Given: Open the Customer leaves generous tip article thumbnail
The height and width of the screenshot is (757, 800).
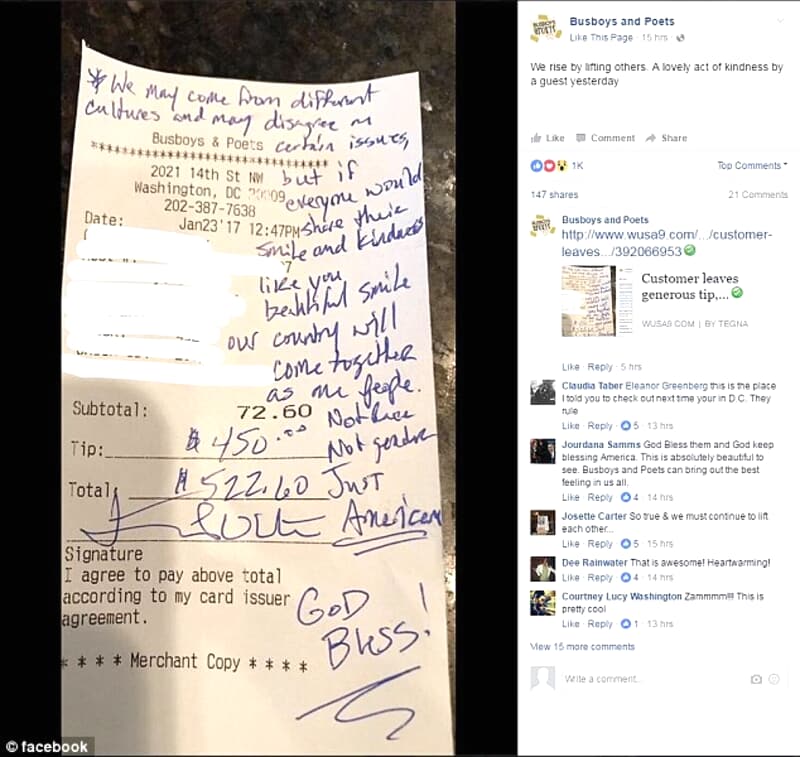Looking at the screenshot, I should [x=597, y=301].
